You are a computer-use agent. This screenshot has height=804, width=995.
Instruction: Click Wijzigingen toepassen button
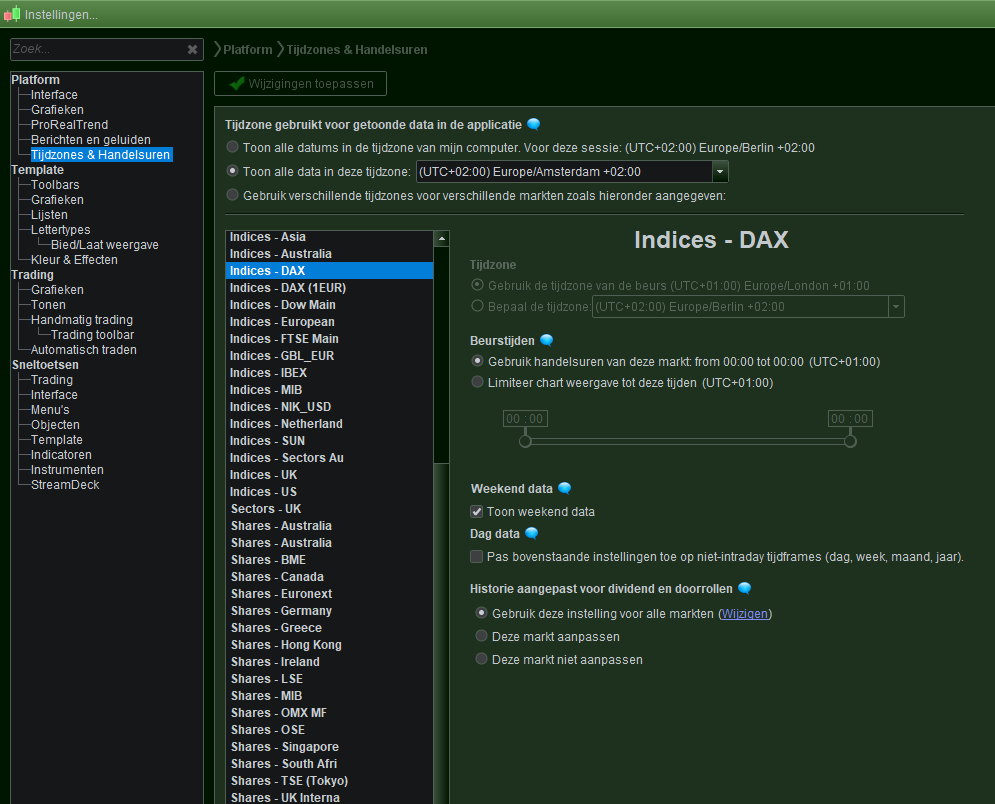click(x=300, y=84)
